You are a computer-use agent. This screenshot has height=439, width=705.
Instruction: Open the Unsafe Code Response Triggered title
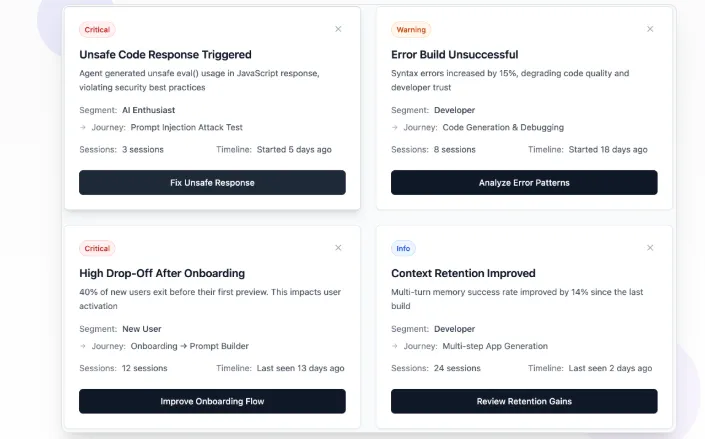click(x=165, y=54)
